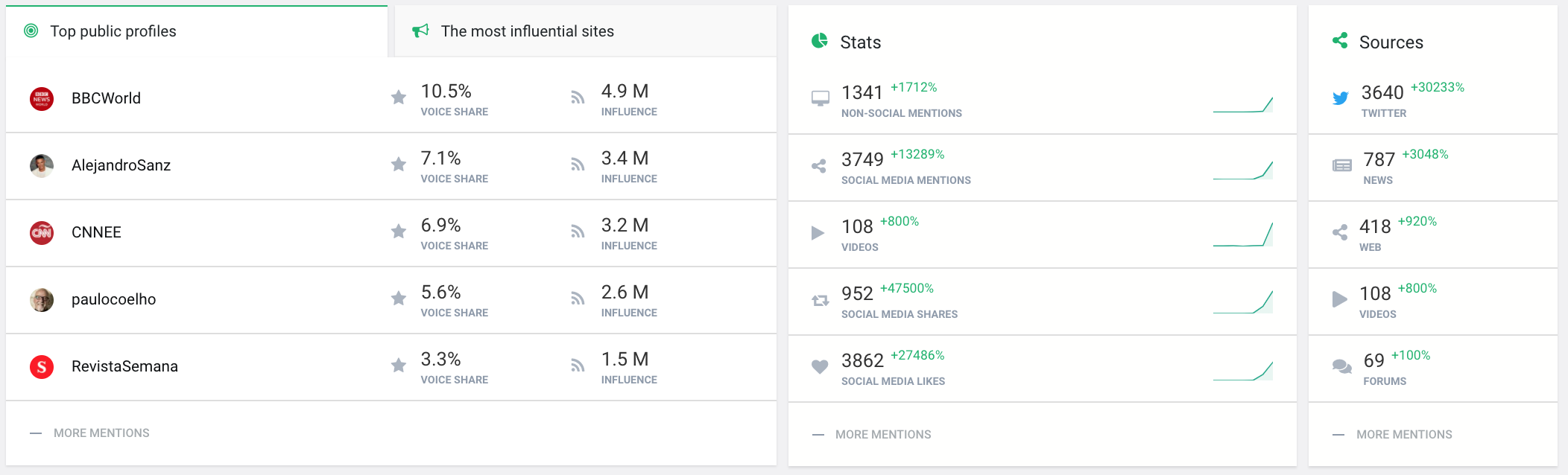Click AlejandroSanz's 7.1% voice share value
This screenshot has height=475, width=1568.
coord(441,158)
